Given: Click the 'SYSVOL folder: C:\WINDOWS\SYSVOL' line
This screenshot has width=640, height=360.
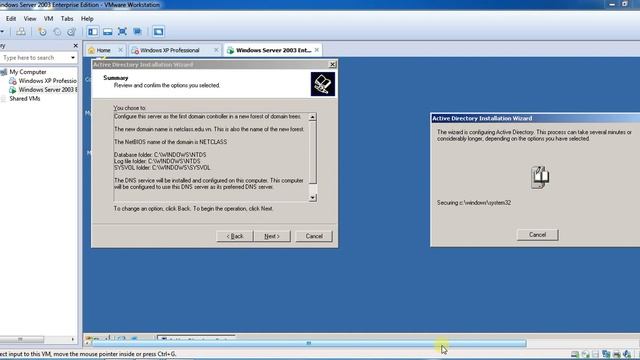Looking at the screenshot, I should pyautogui.click(x=162, y=168).
